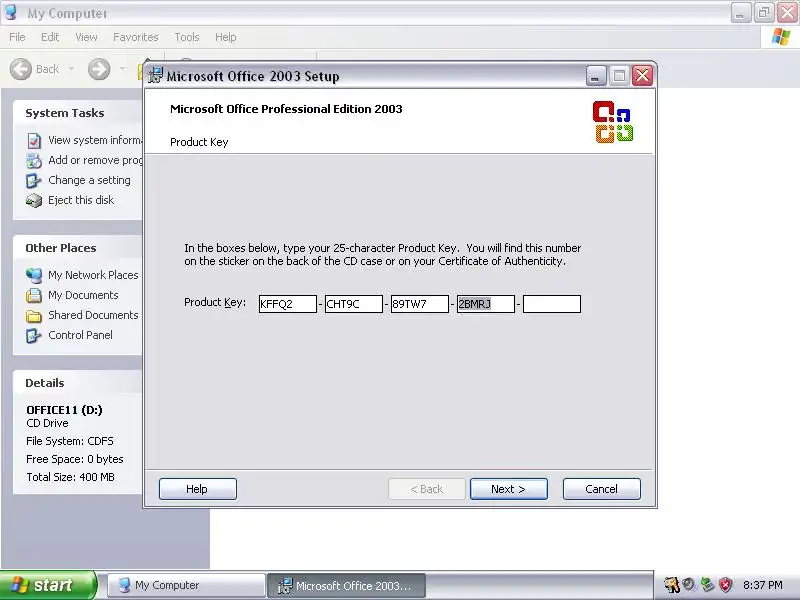Click the My Network Places icon
This screenshot has width=800, height=600.
tap(34, 276)
